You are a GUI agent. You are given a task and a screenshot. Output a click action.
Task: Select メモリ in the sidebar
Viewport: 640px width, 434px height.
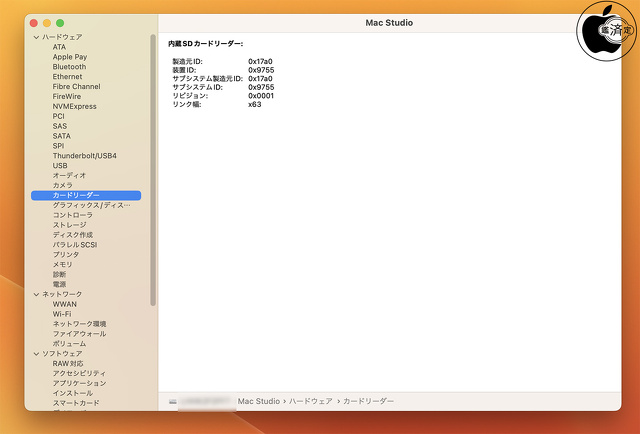[x=62, y=265]
